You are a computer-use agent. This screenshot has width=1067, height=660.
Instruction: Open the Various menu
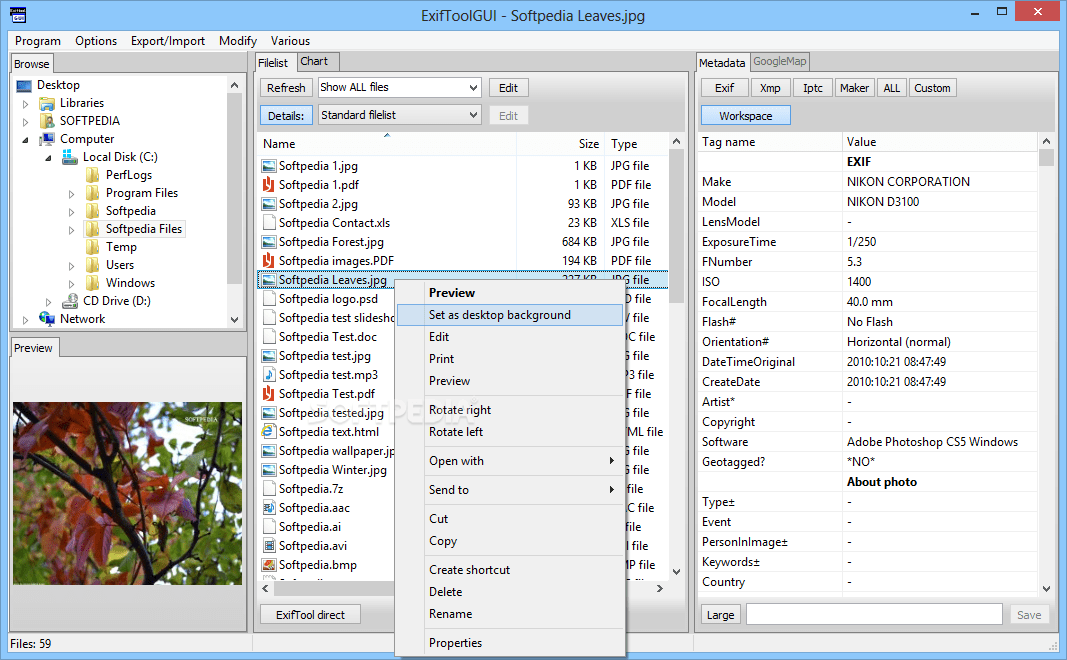[290, 41]
